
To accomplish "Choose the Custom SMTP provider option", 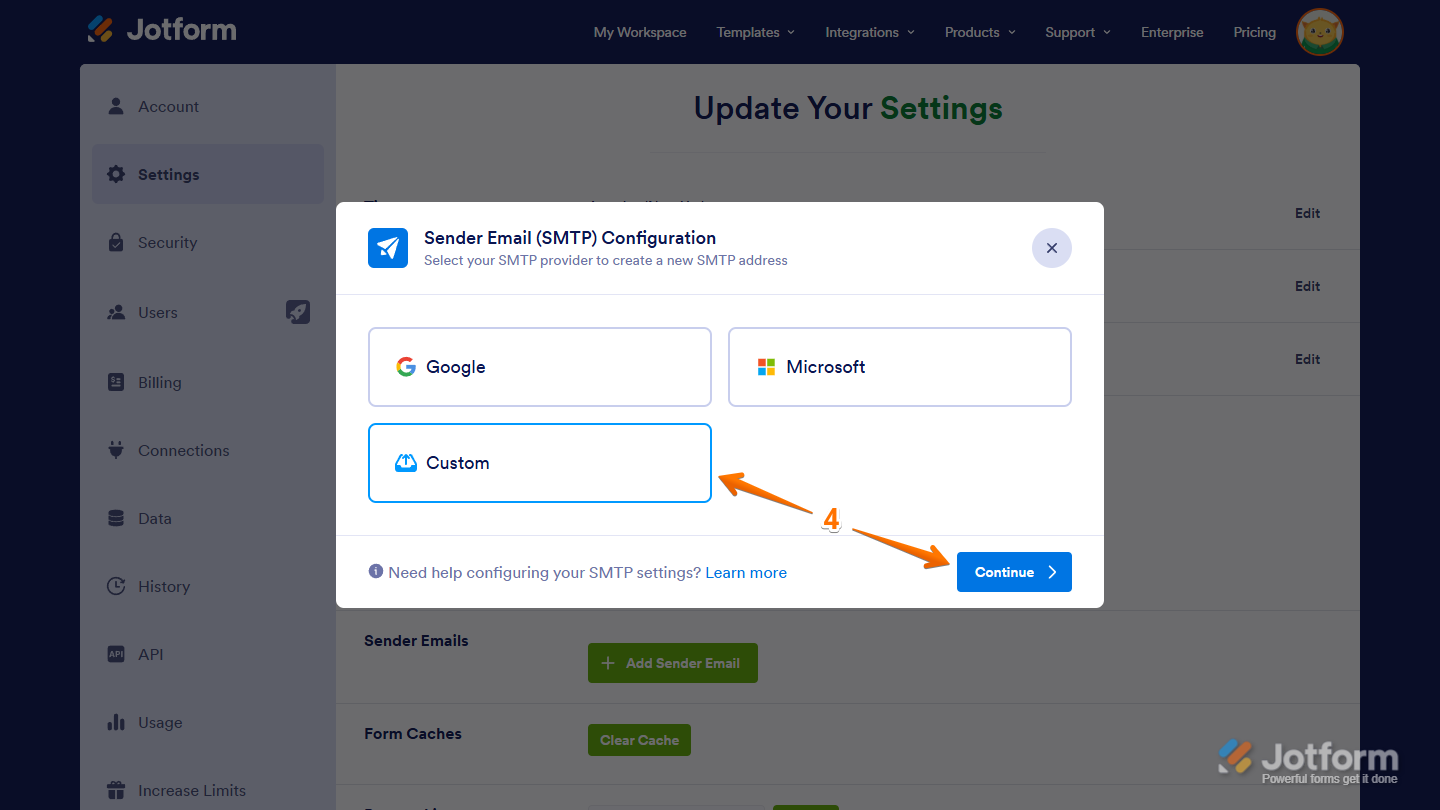I will pos(540,463).
